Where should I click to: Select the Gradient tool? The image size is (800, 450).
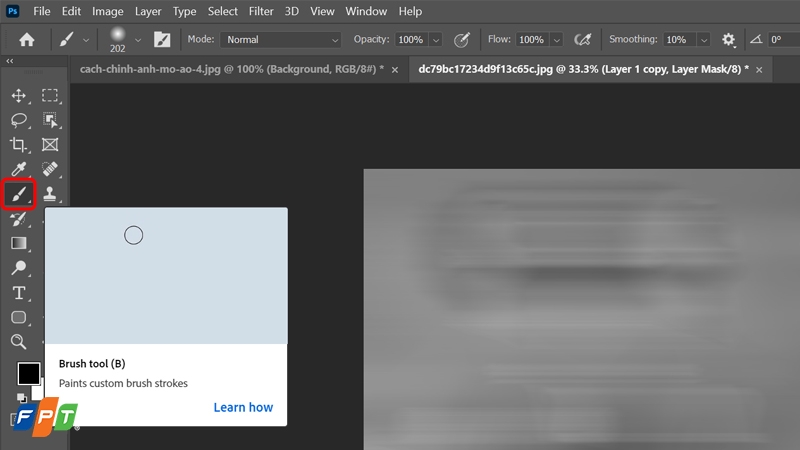(x=19, y=243)
